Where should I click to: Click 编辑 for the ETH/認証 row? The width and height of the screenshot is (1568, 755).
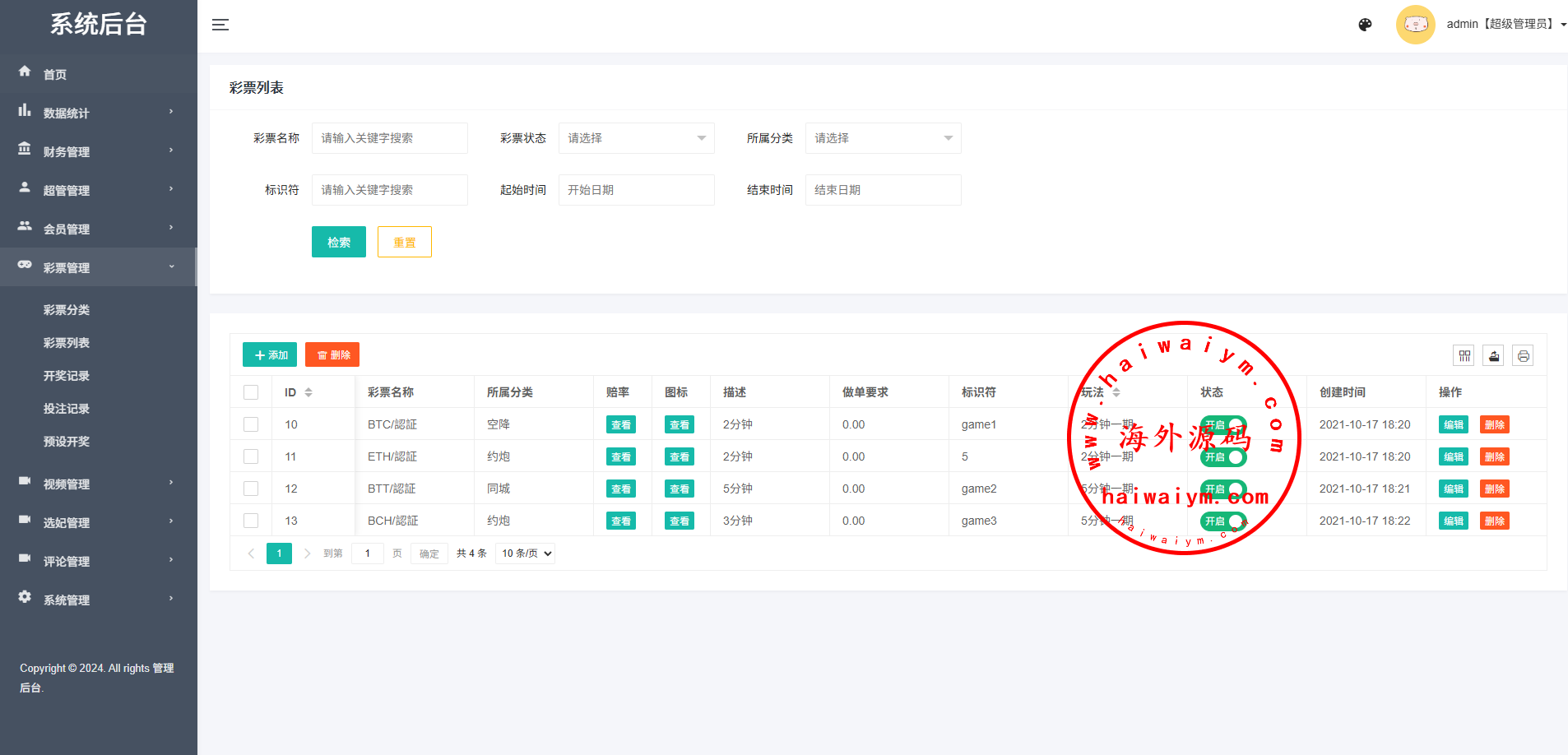pos(1453,456)
